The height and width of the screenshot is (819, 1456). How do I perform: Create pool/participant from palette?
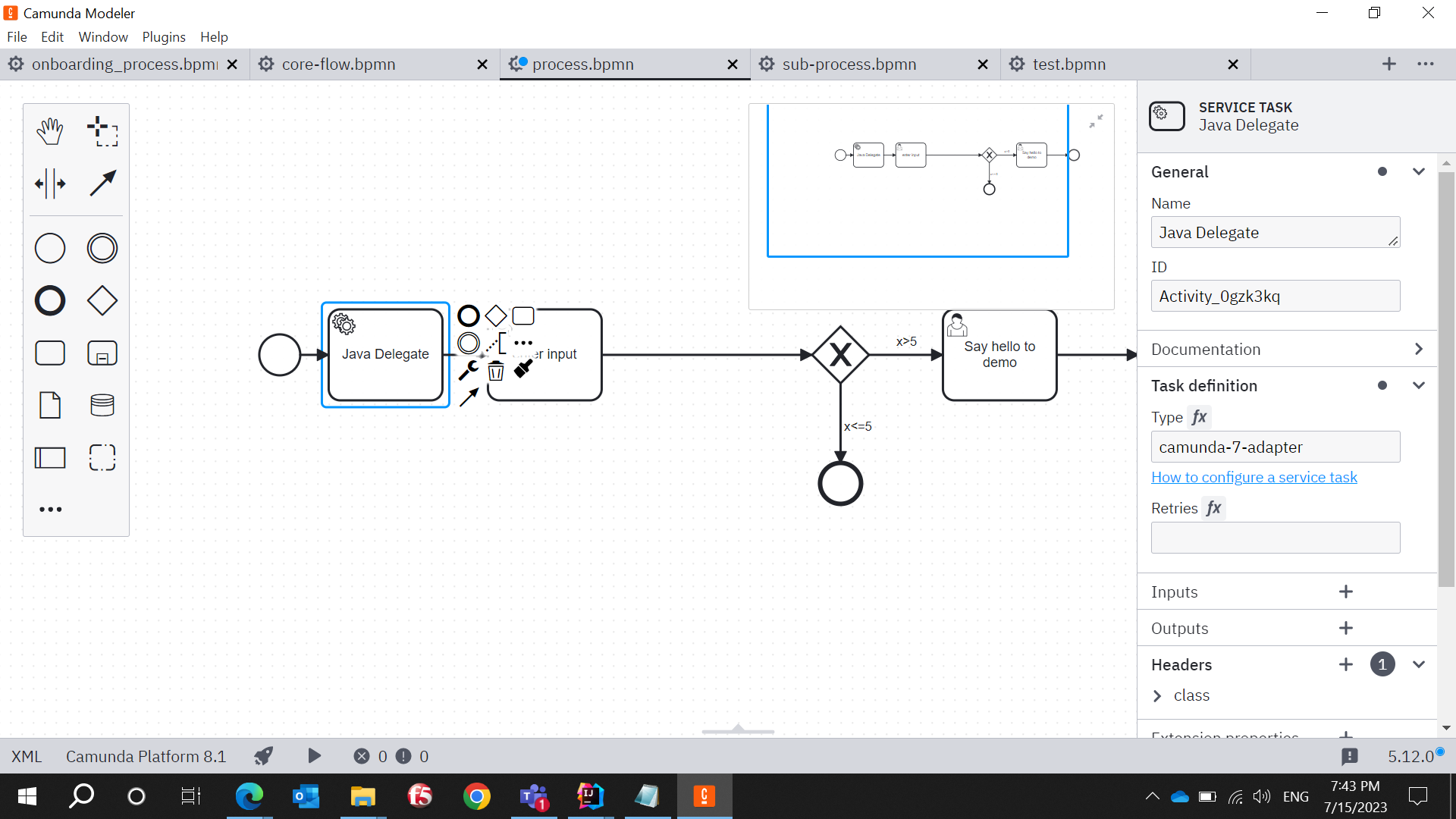(x=50, y=457)
